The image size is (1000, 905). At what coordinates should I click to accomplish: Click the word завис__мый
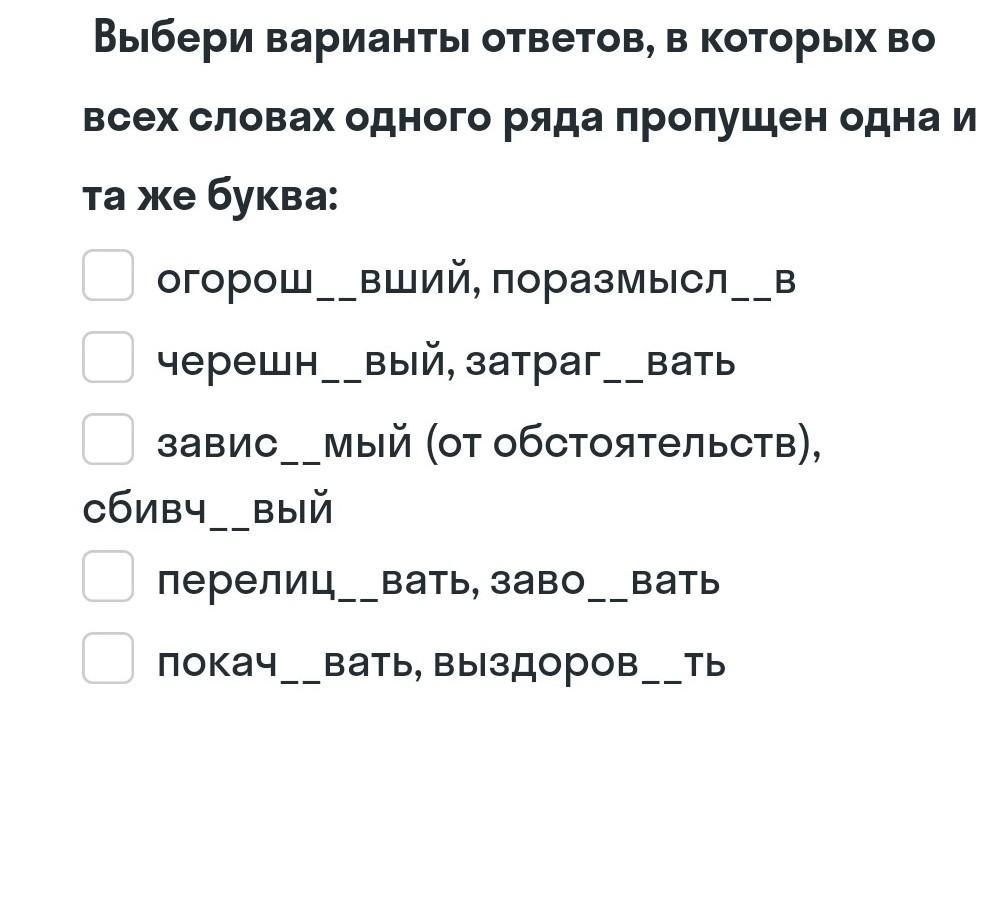pos(284,443)
